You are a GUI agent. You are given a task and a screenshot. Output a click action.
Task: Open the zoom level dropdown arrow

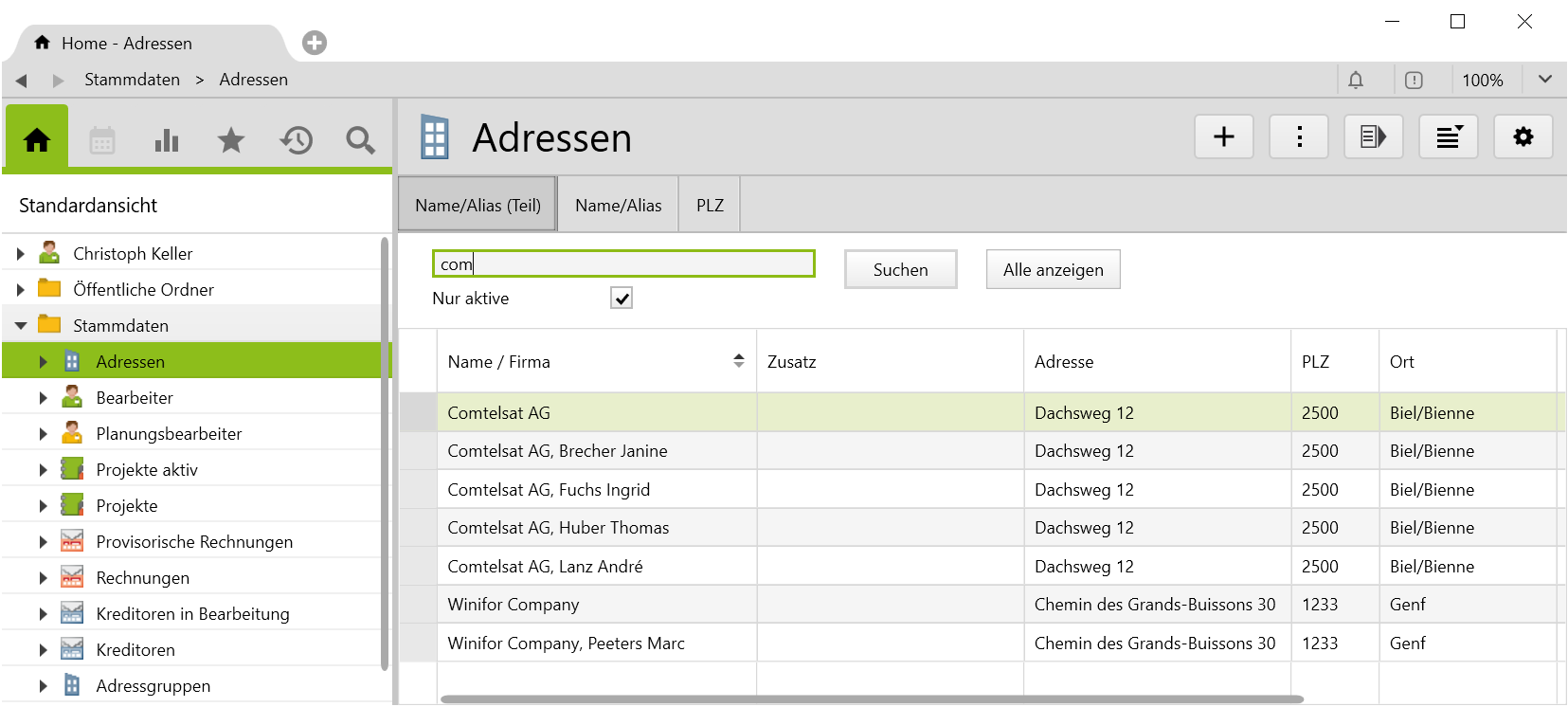pos(1544,80)
